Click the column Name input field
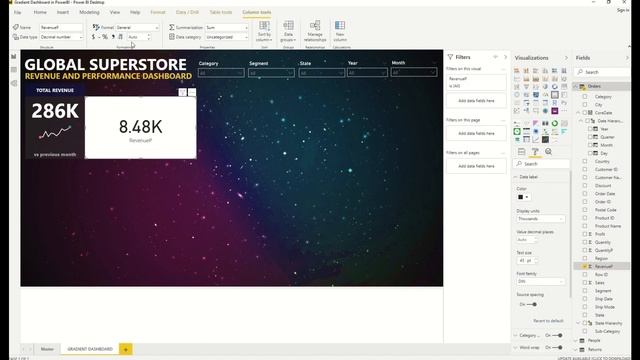Image resolution: width=640 pixels, height=360 pixels. [x=61, y=27]
